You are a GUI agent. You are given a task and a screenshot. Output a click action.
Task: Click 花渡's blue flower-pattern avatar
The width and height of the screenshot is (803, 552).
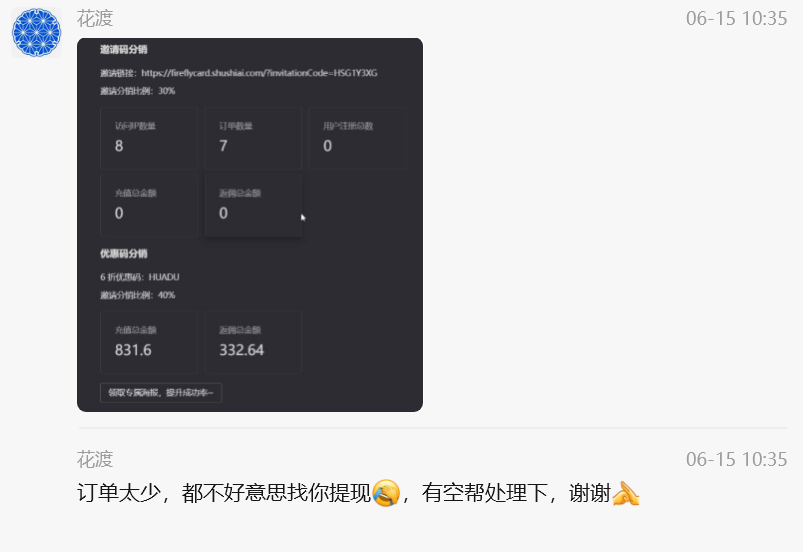[36, 32]
